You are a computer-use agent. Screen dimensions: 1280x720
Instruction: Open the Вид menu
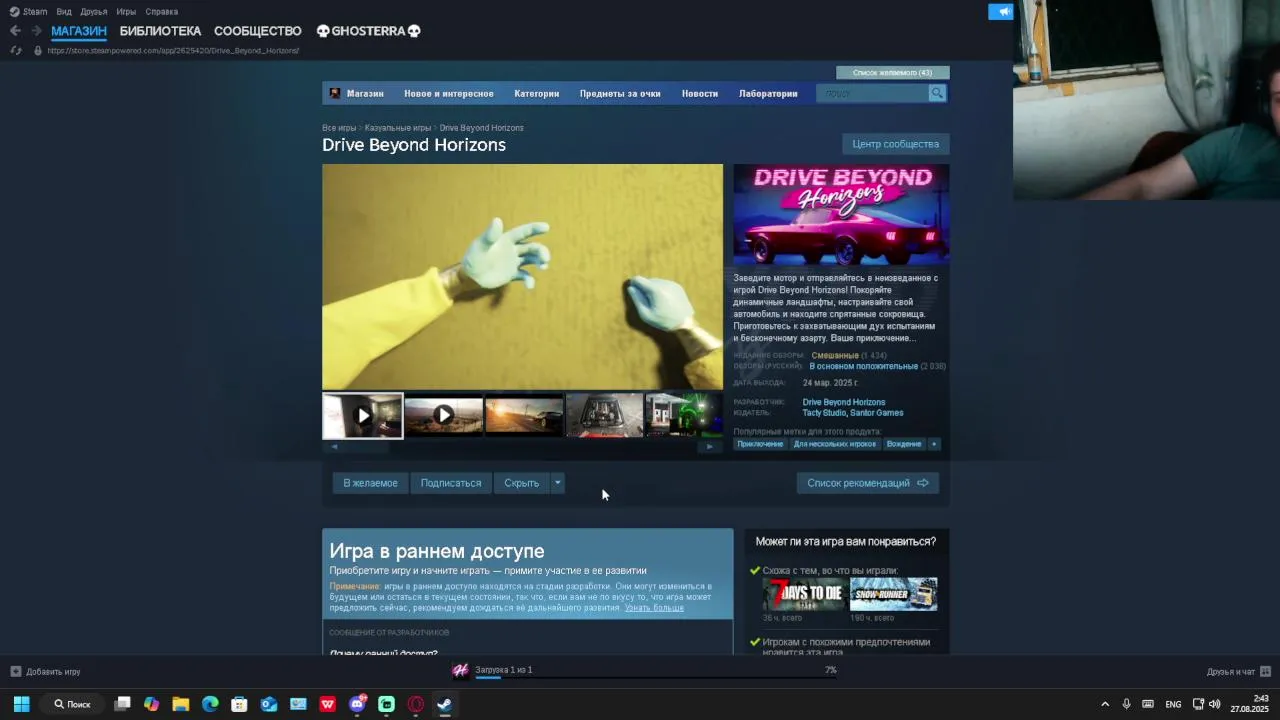point(64,12)
